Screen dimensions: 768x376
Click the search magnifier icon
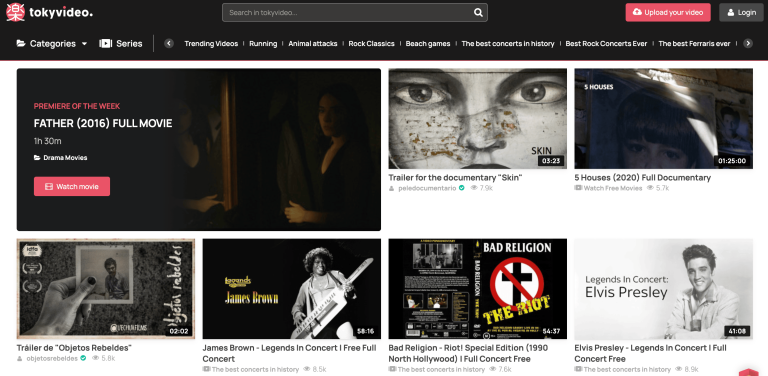coord(478,13)
